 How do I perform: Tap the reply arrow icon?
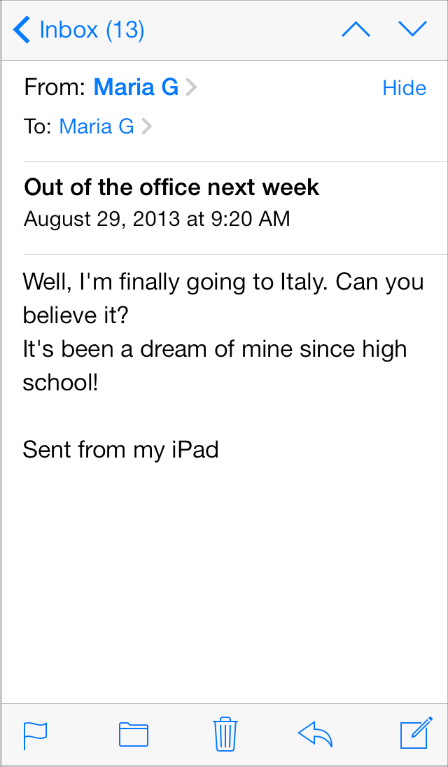tap(315, 734)
